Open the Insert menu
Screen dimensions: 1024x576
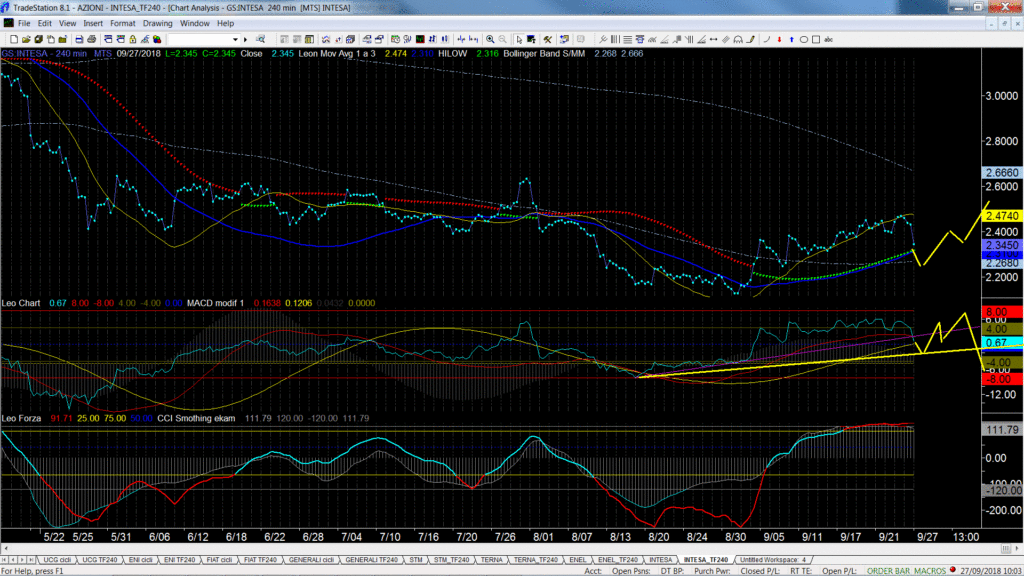pyautogui.click(x=93, y=24)
